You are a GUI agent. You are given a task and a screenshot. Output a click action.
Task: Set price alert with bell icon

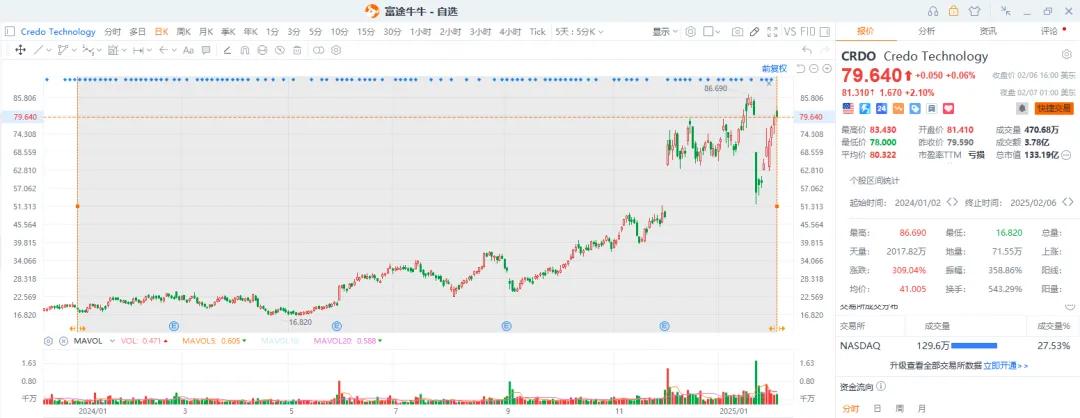click(1022, 108)
